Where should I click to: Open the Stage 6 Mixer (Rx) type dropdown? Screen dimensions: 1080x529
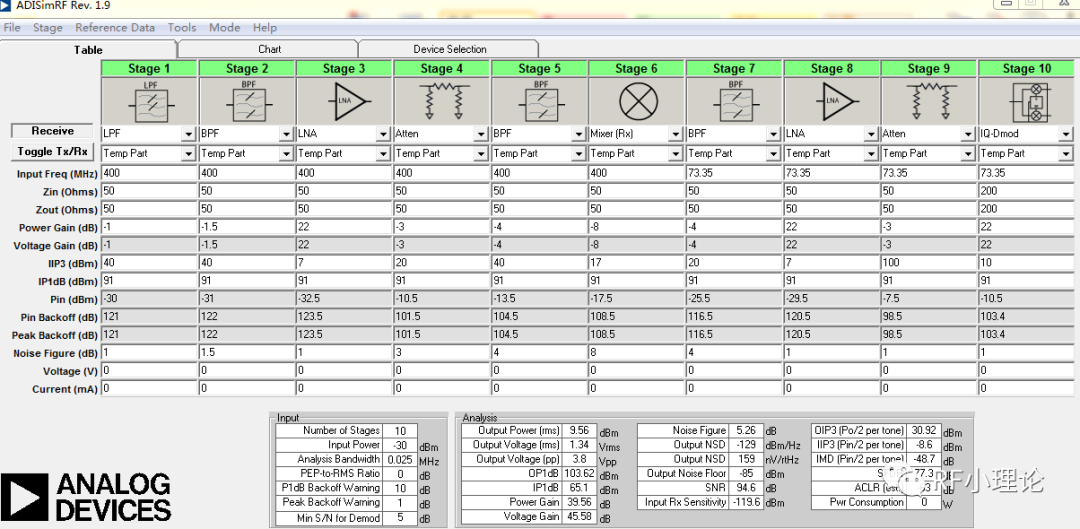676,134
